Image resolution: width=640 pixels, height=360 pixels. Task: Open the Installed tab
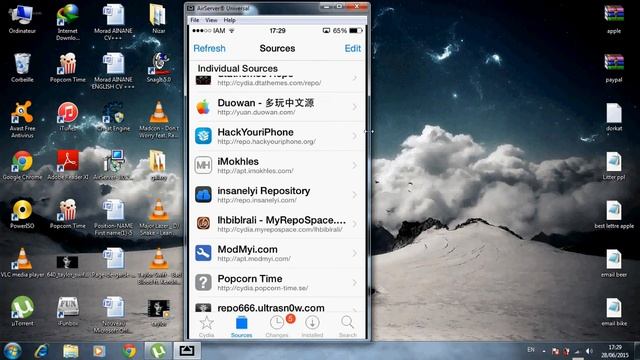312,326
